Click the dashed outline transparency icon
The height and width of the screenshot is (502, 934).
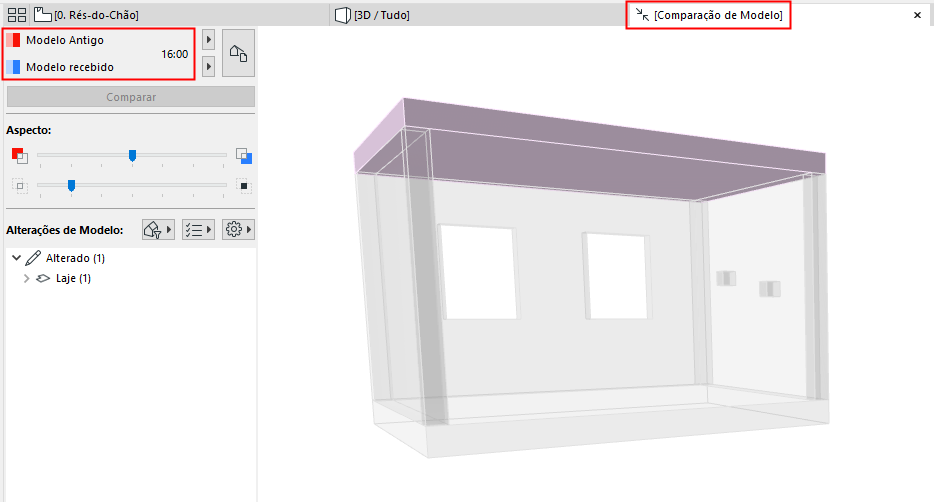[19, 186]
